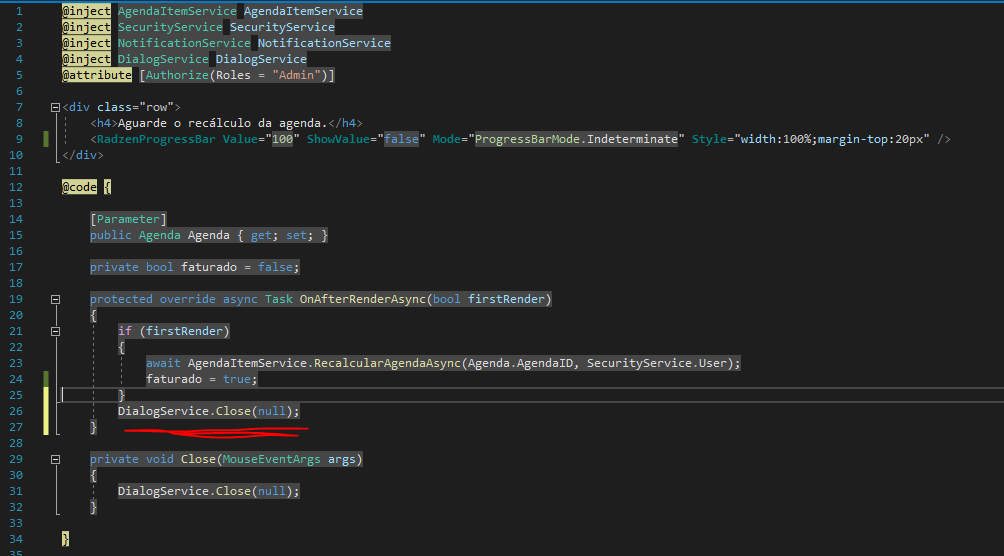This screenshot has height=556, width=1004.
Task: Click line number 28 in the gutter
Action: (15, 443)
